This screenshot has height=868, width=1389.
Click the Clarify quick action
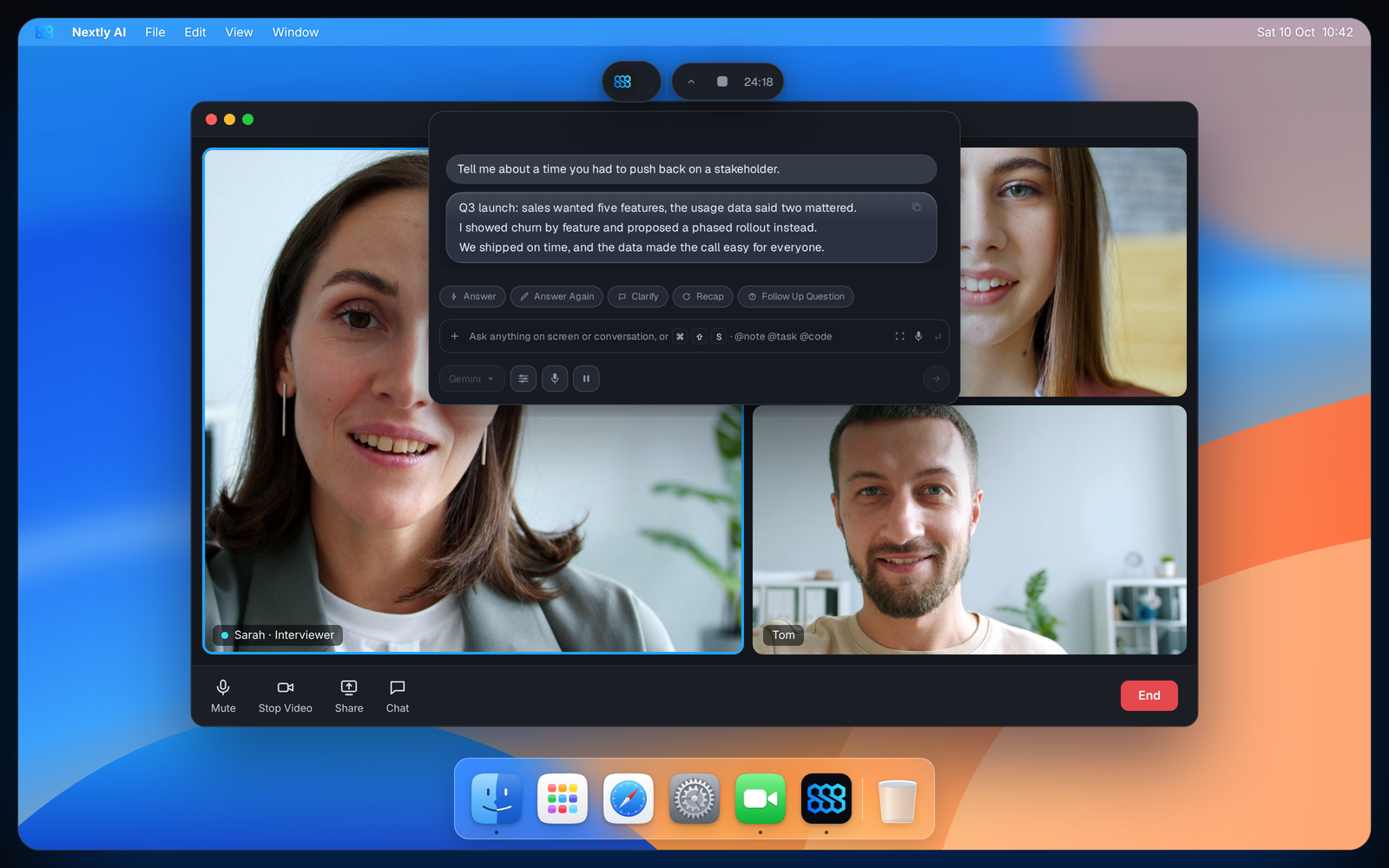point(637,297)
